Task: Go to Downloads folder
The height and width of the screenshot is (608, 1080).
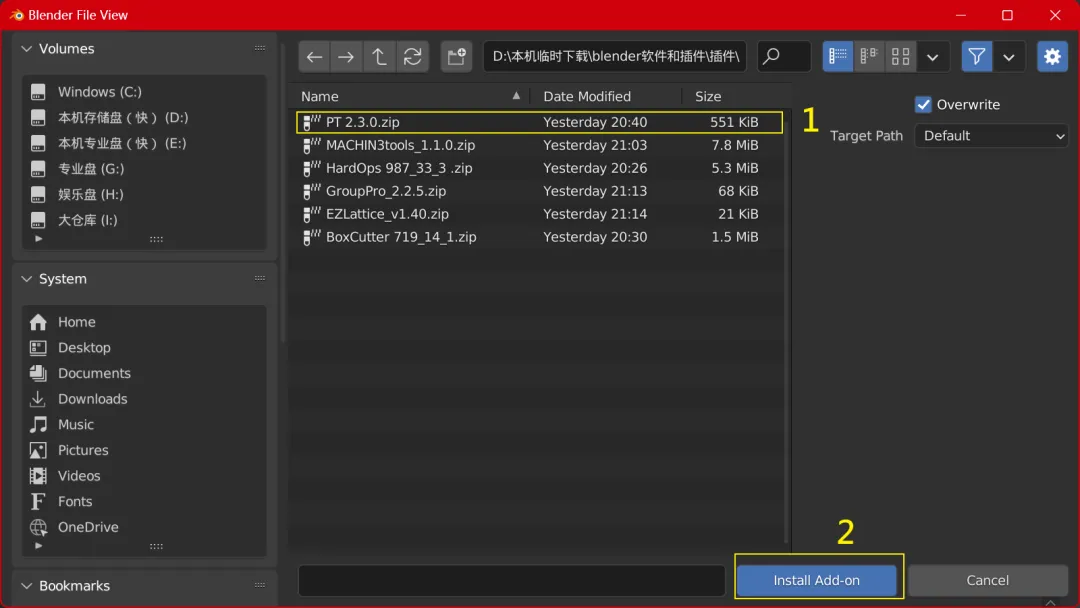Action: (x=144, y=399)
